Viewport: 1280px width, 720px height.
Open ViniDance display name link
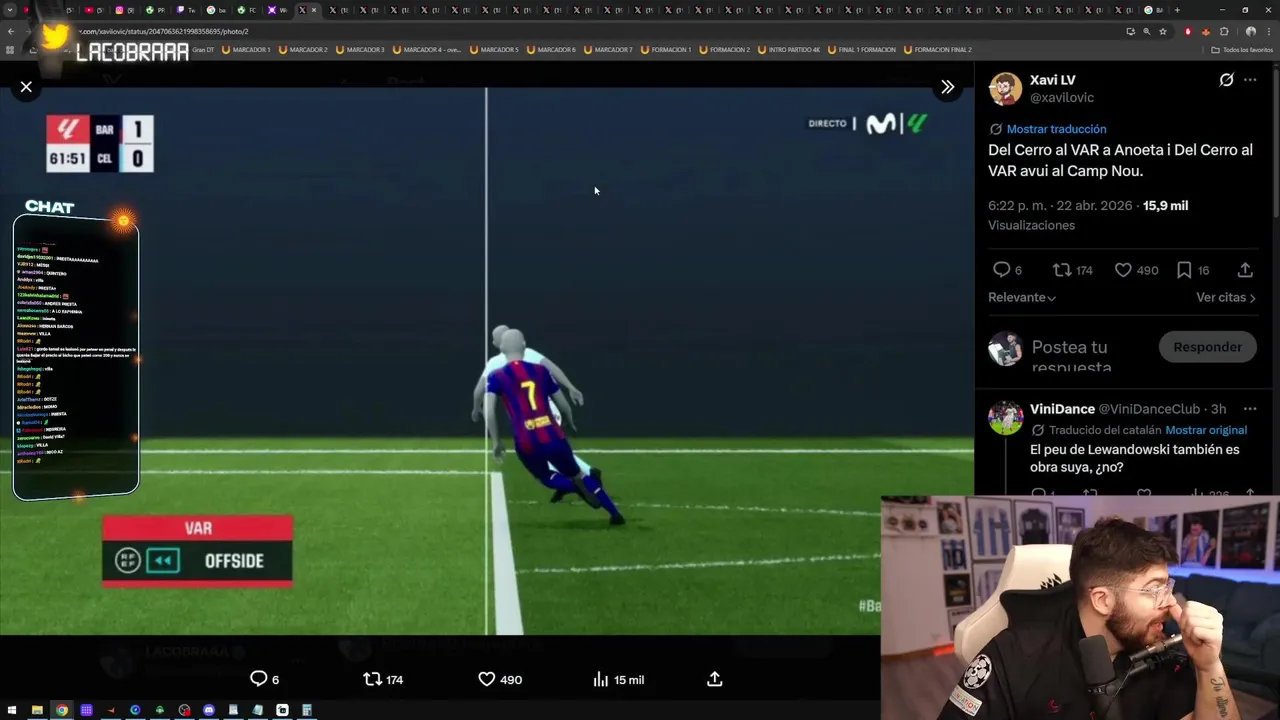(x=1062, y=409)
